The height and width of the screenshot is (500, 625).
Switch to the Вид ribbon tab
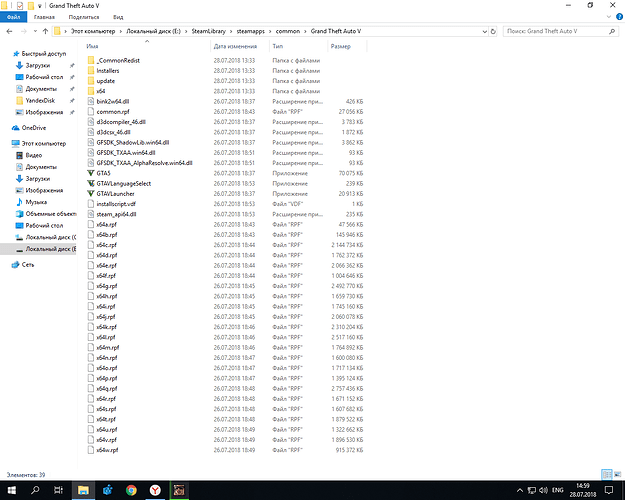(x=118, y=17)
